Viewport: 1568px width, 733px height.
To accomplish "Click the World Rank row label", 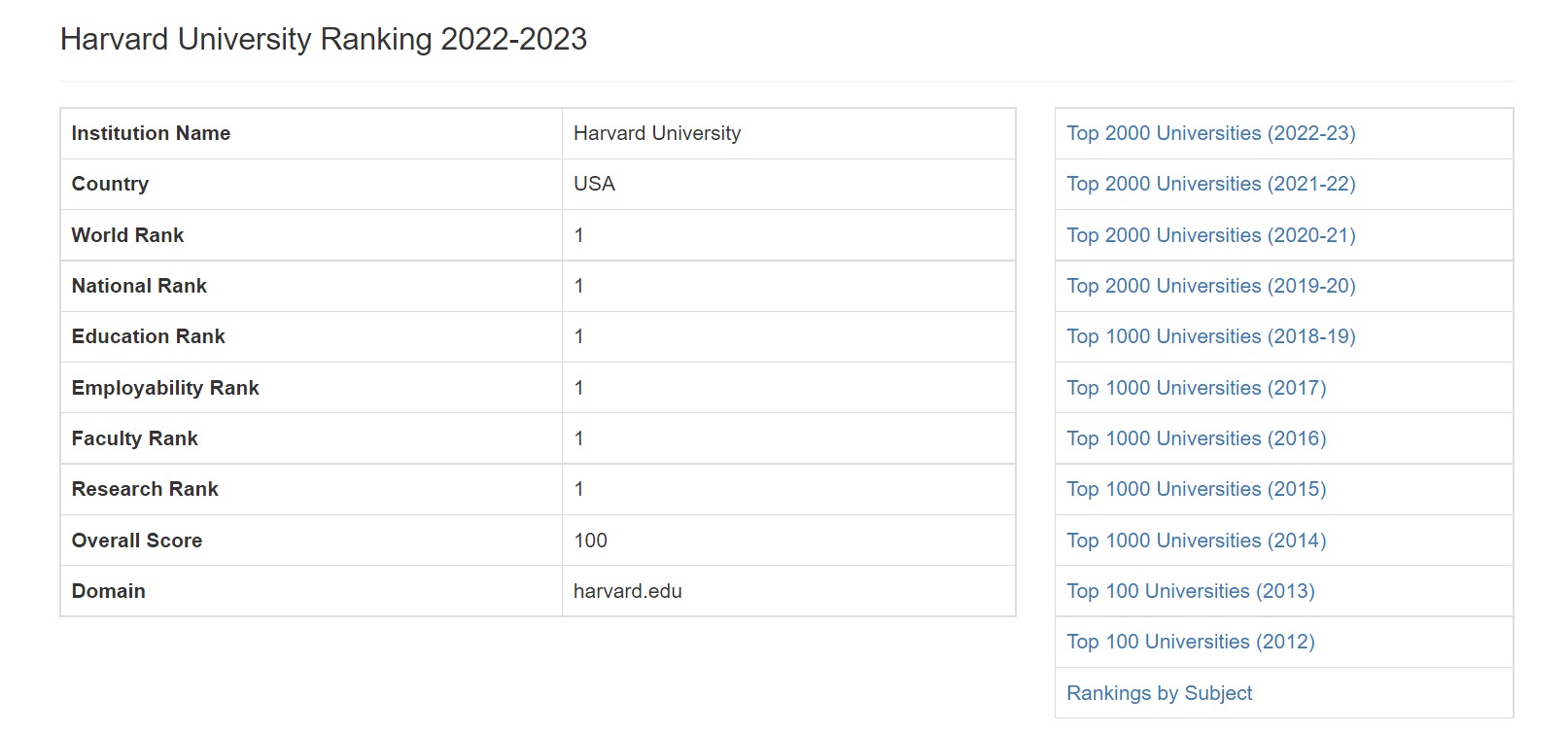I will point(127,235).
